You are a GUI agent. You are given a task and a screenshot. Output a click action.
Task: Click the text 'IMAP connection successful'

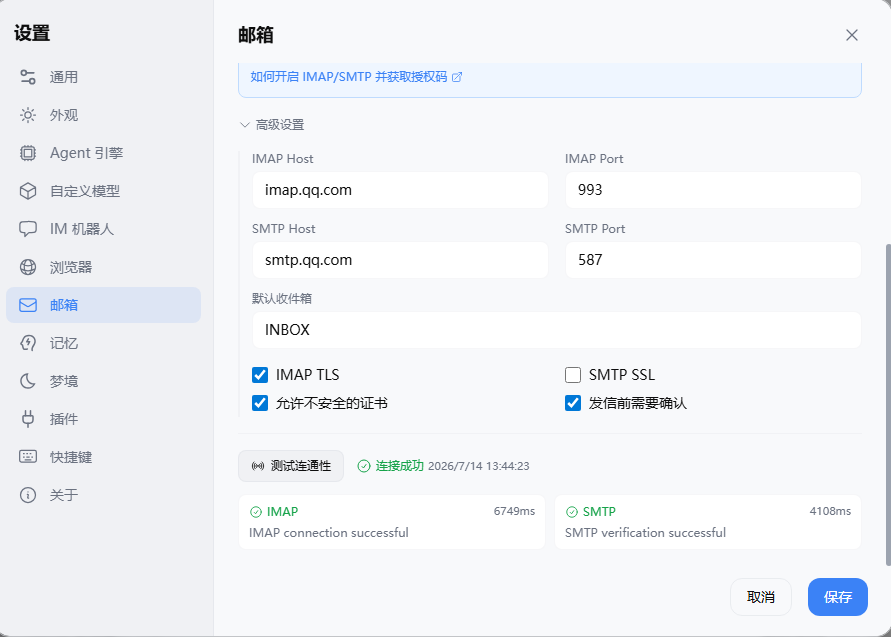click(x=328, y=533)
